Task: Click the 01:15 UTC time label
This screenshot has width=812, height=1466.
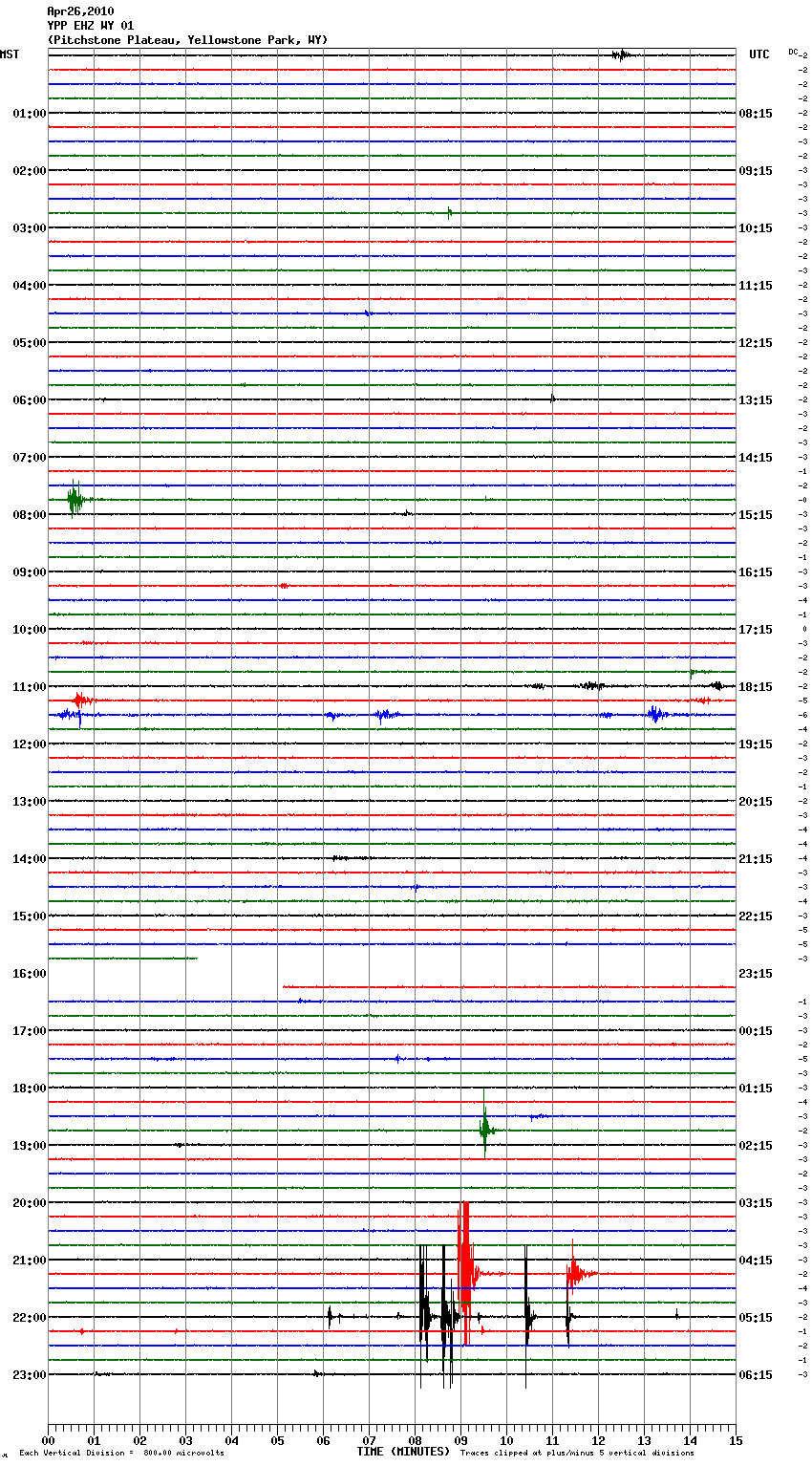Action: click(756, 1089)
